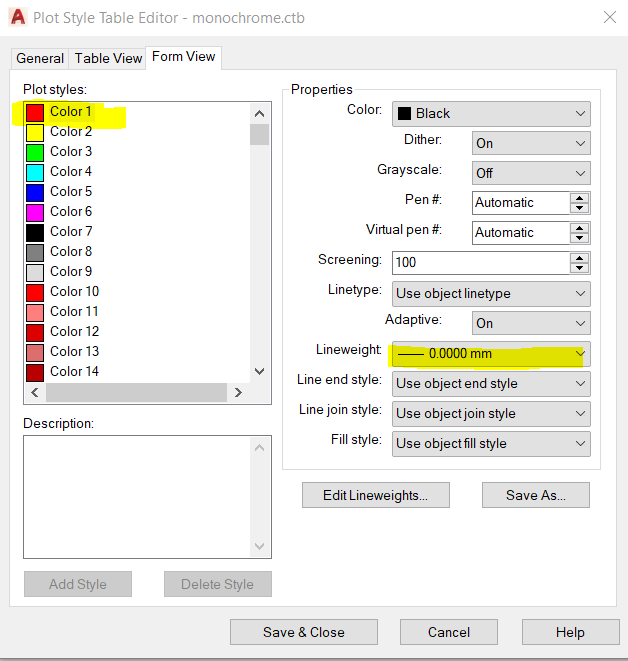
Task: Open the Fill style dropdown
Action: [x=491, y=443]
